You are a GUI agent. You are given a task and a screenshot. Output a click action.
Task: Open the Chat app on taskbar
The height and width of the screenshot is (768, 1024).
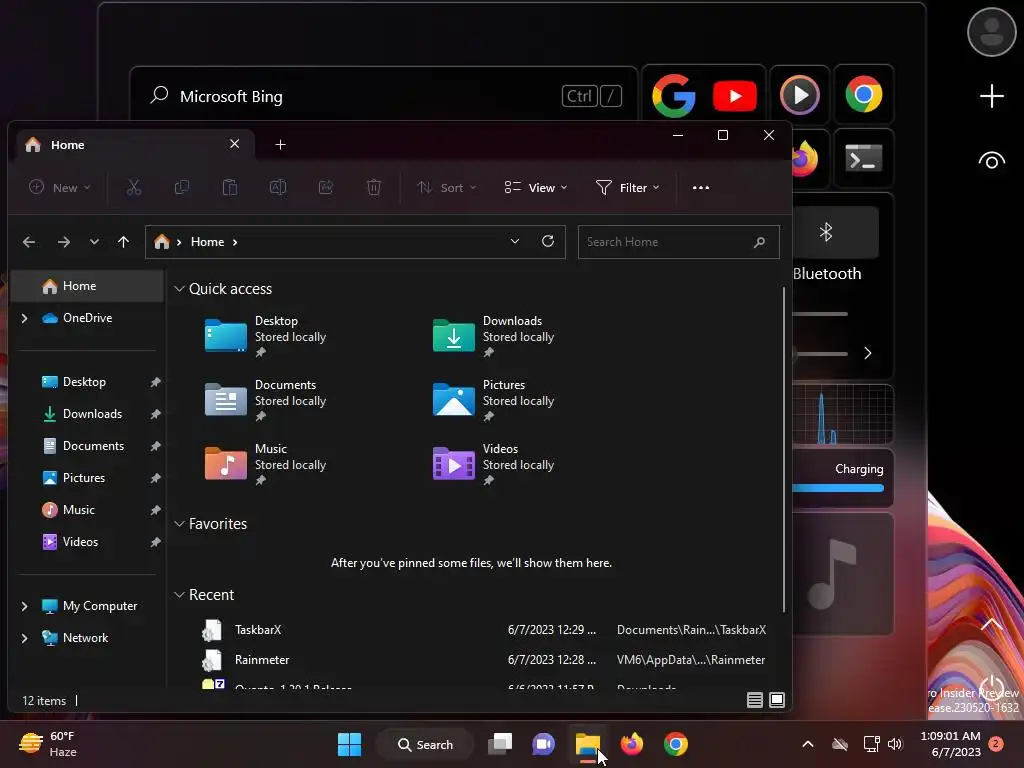point(543,744)
